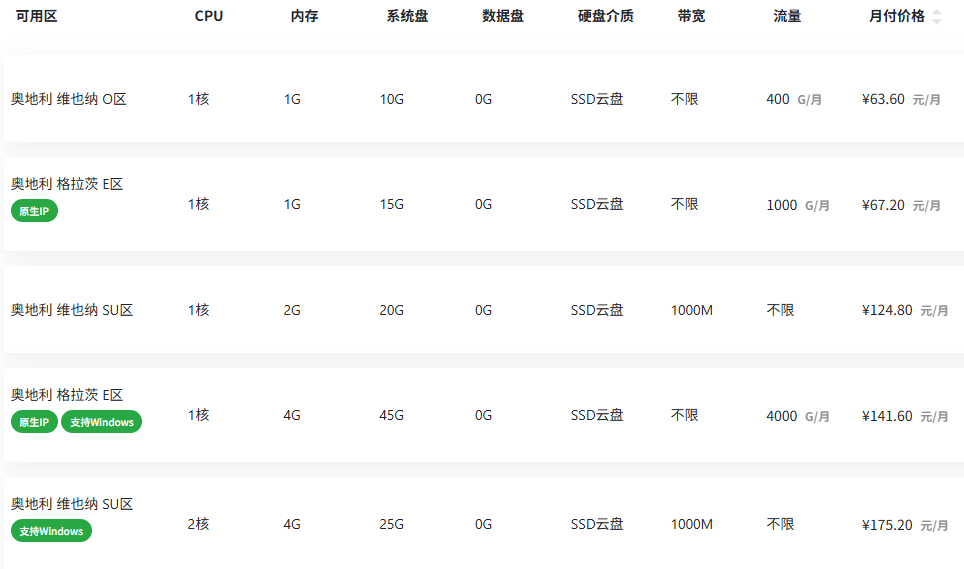Click the ¥63.60 元/月 price
The height and width of the screenshot is (569, 964).
[x=901, y=99]
